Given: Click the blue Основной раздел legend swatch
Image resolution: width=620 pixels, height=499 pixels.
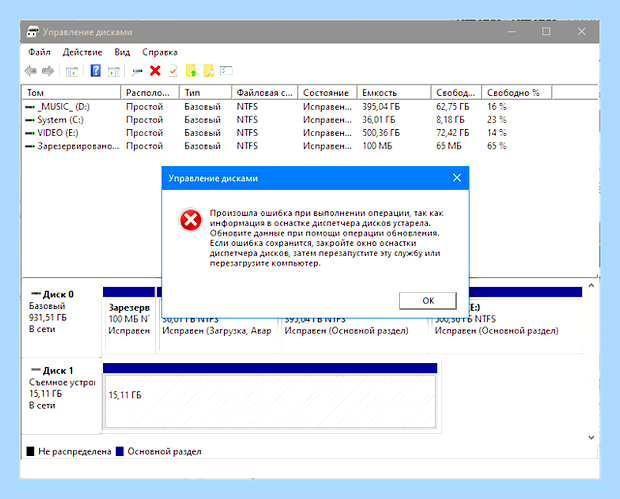Looking at the screenshot, I should (x=120, y=452).
